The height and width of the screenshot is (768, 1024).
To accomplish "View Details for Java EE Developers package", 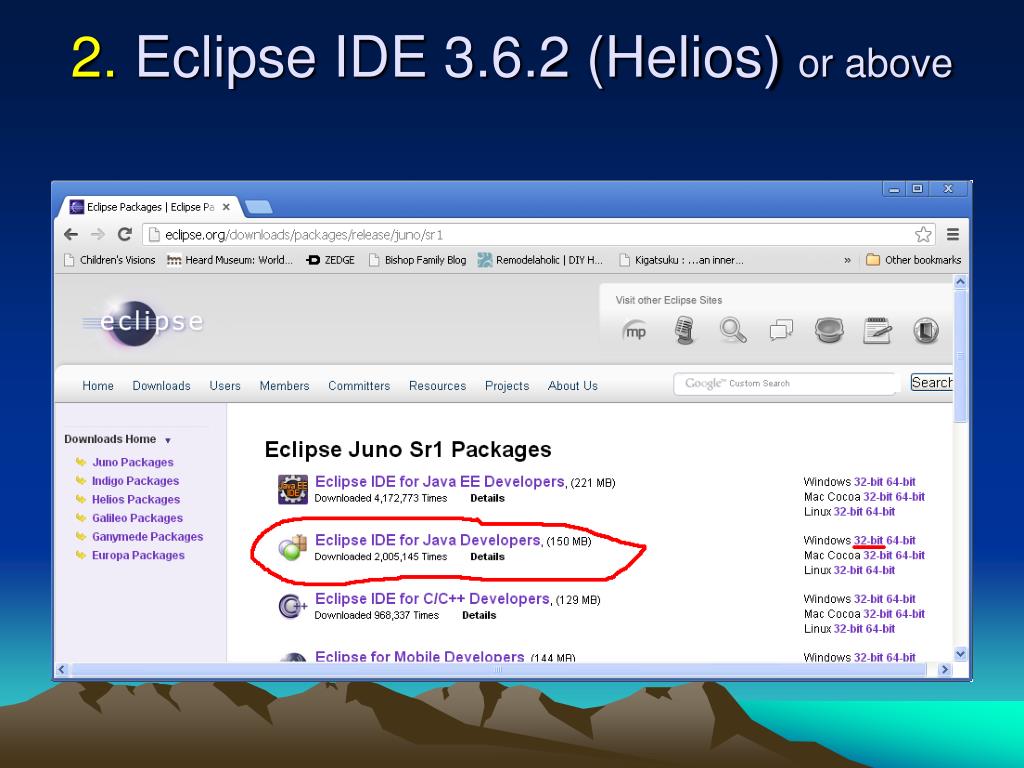I will (487, 498).
